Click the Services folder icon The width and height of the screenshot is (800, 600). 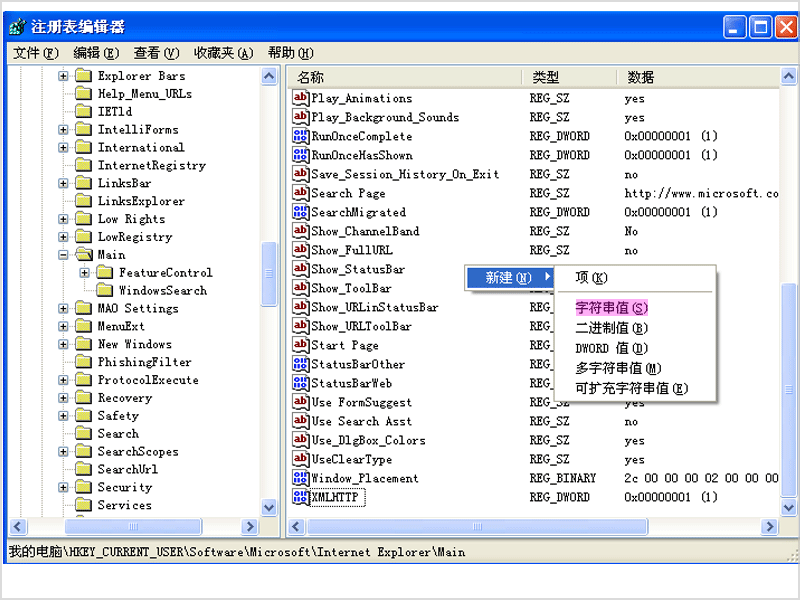[x=83, y=505]
